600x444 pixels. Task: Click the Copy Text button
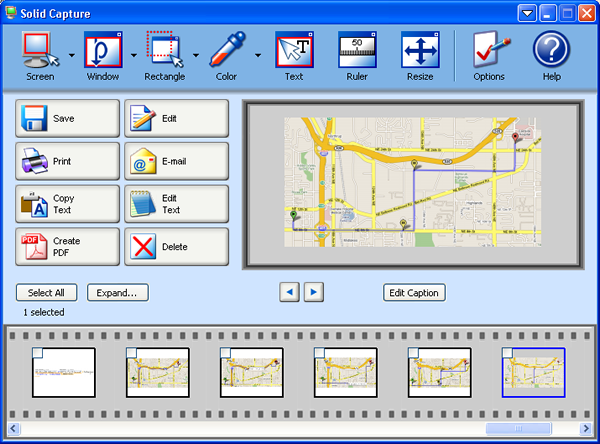tap(67, 204)
